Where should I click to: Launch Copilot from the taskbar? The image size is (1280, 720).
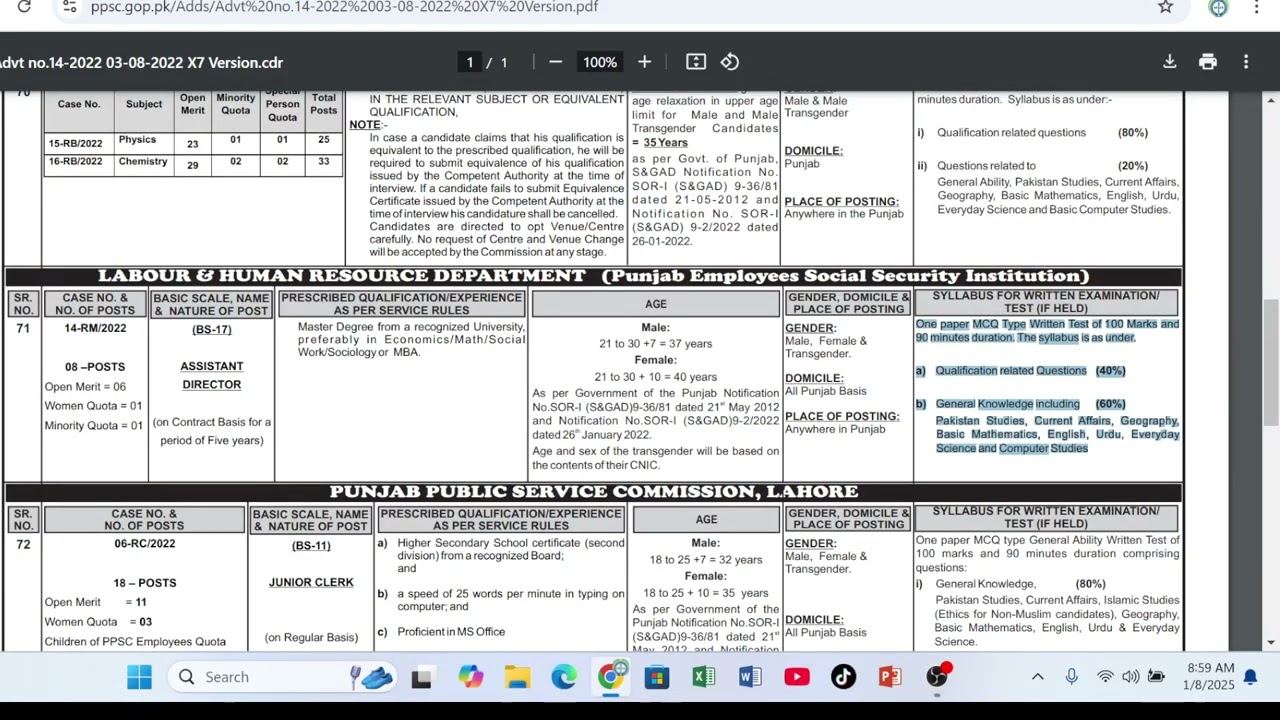pos(470,677)
